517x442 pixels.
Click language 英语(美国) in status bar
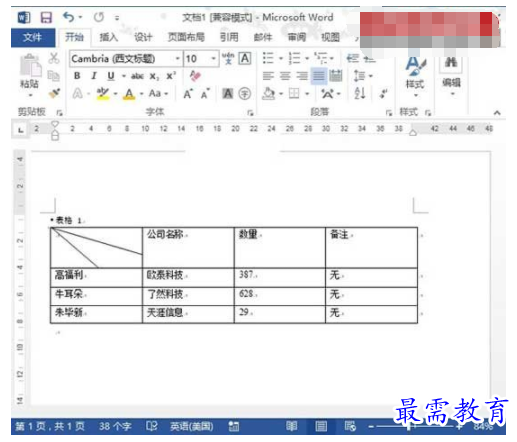coord(191,426)
